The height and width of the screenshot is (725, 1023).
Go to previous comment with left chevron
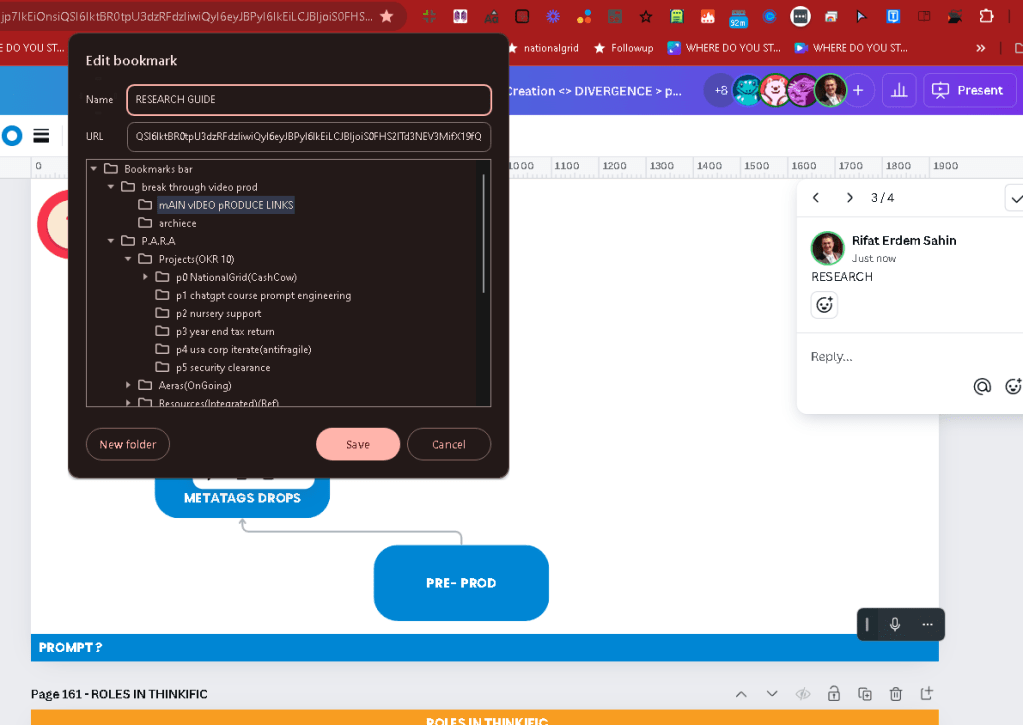click(x=816, y=198)
